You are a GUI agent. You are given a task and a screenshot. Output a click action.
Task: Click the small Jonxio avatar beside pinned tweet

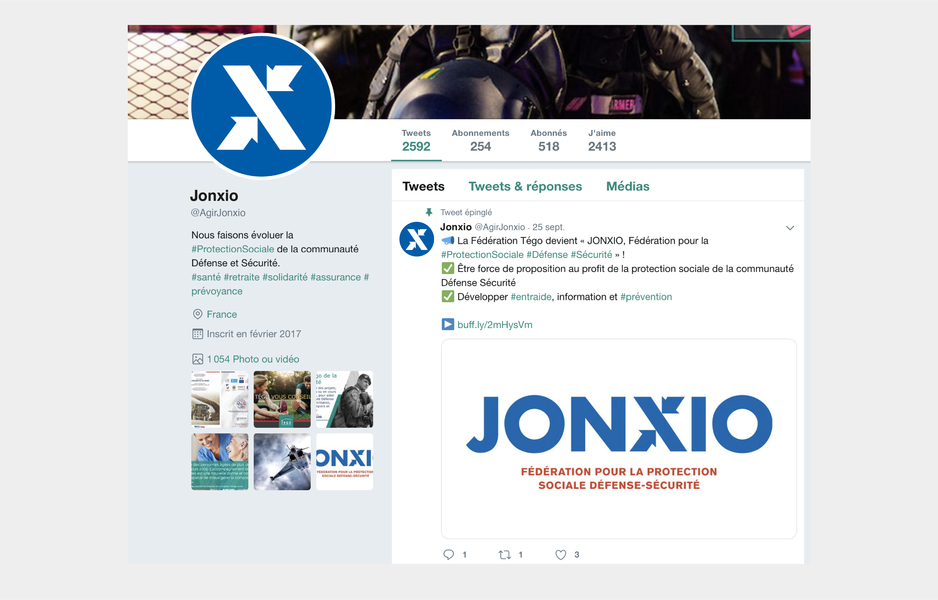[416, 239]
